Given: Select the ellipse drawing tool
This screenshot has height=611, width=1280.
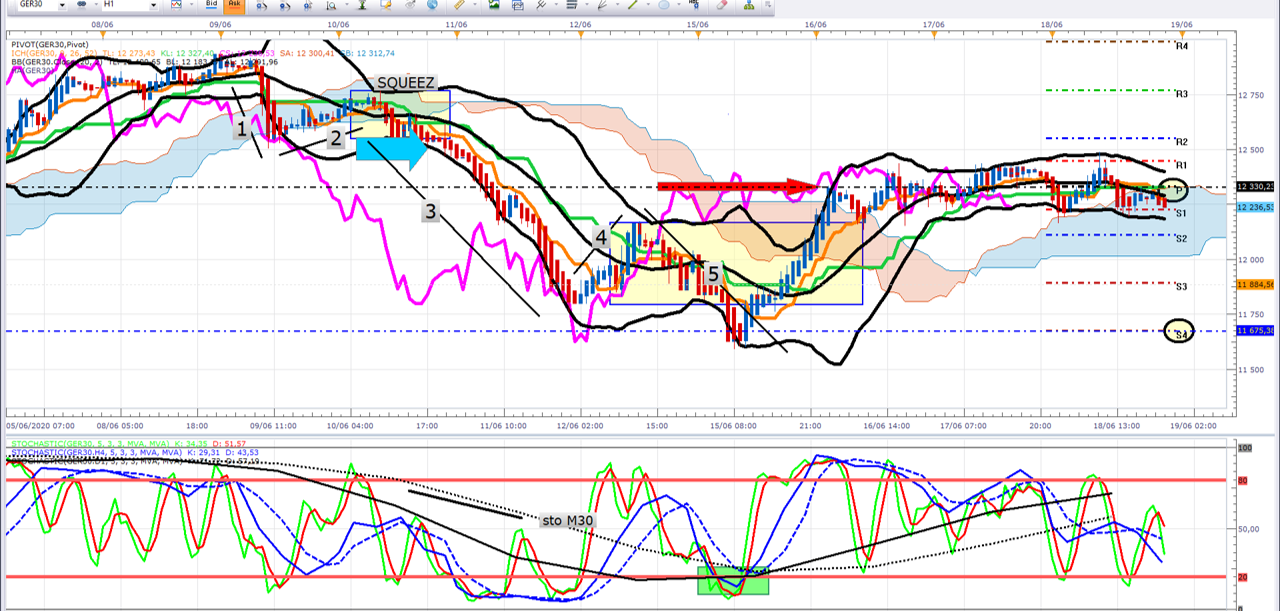Looking at the screenshot, I should 664,5.
